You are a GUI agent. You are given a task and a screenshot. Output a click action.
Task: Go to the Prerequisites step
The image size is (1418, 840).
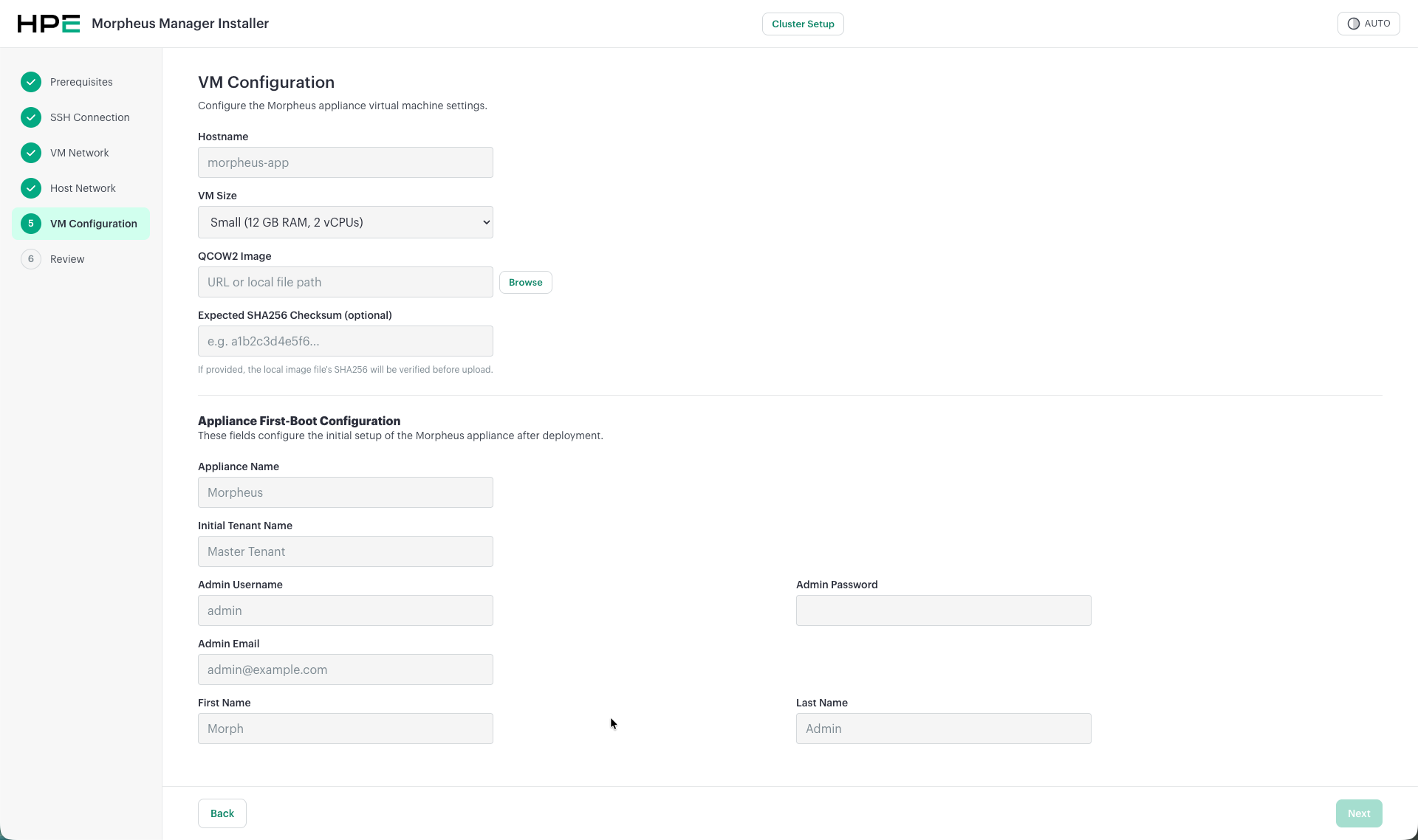tap(81, 82)
